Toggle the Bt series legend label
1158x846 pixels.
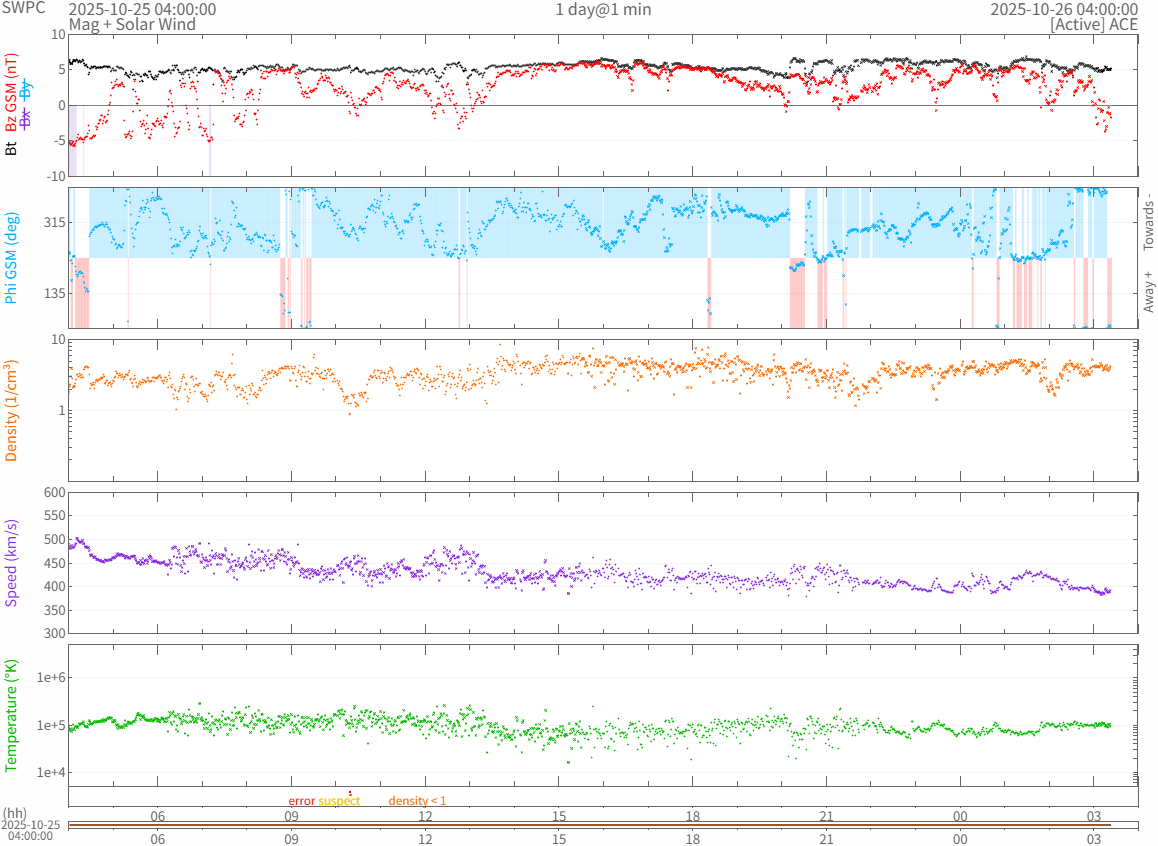tap(12, 148)
